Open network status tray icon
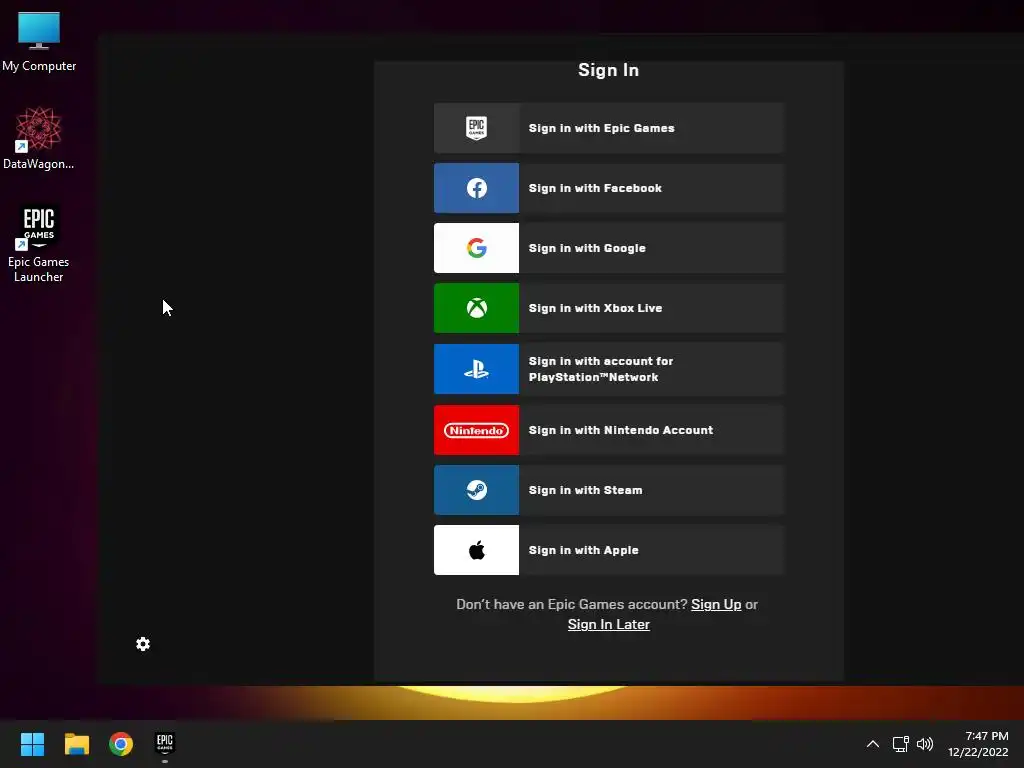 tap(901, 744)
